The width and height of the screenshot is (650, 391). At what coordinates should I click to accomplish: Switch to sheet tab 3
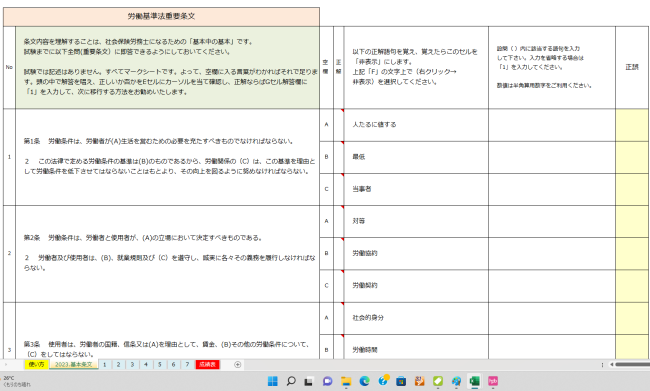point(132,364)
